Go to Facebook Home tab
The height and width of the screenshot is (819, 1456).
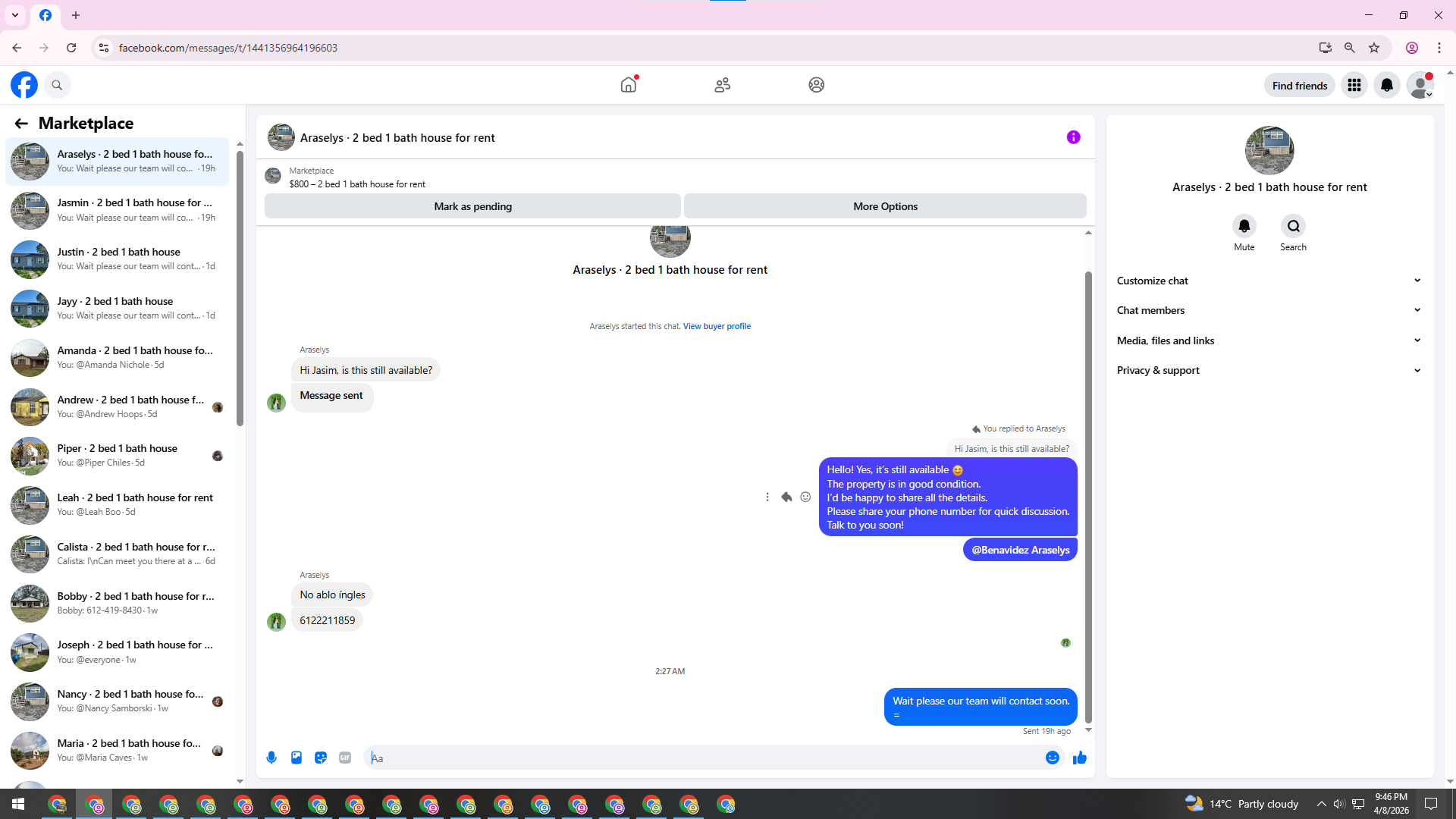pos(628,85)
